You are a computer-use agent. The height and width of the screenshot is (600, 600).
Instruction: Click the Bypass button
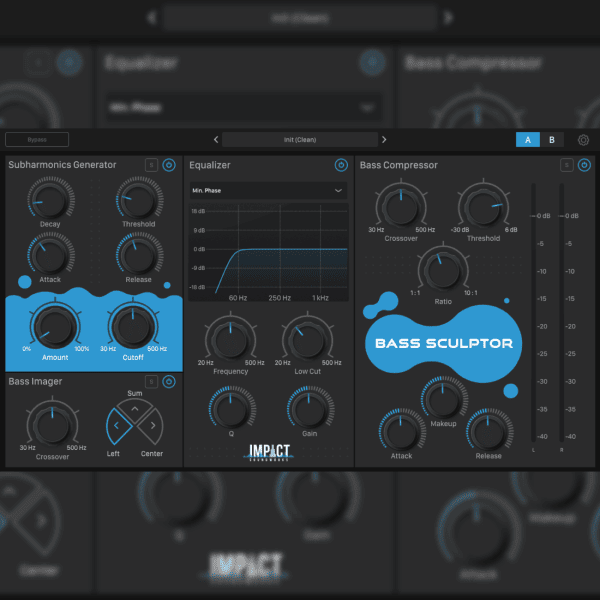37,140
